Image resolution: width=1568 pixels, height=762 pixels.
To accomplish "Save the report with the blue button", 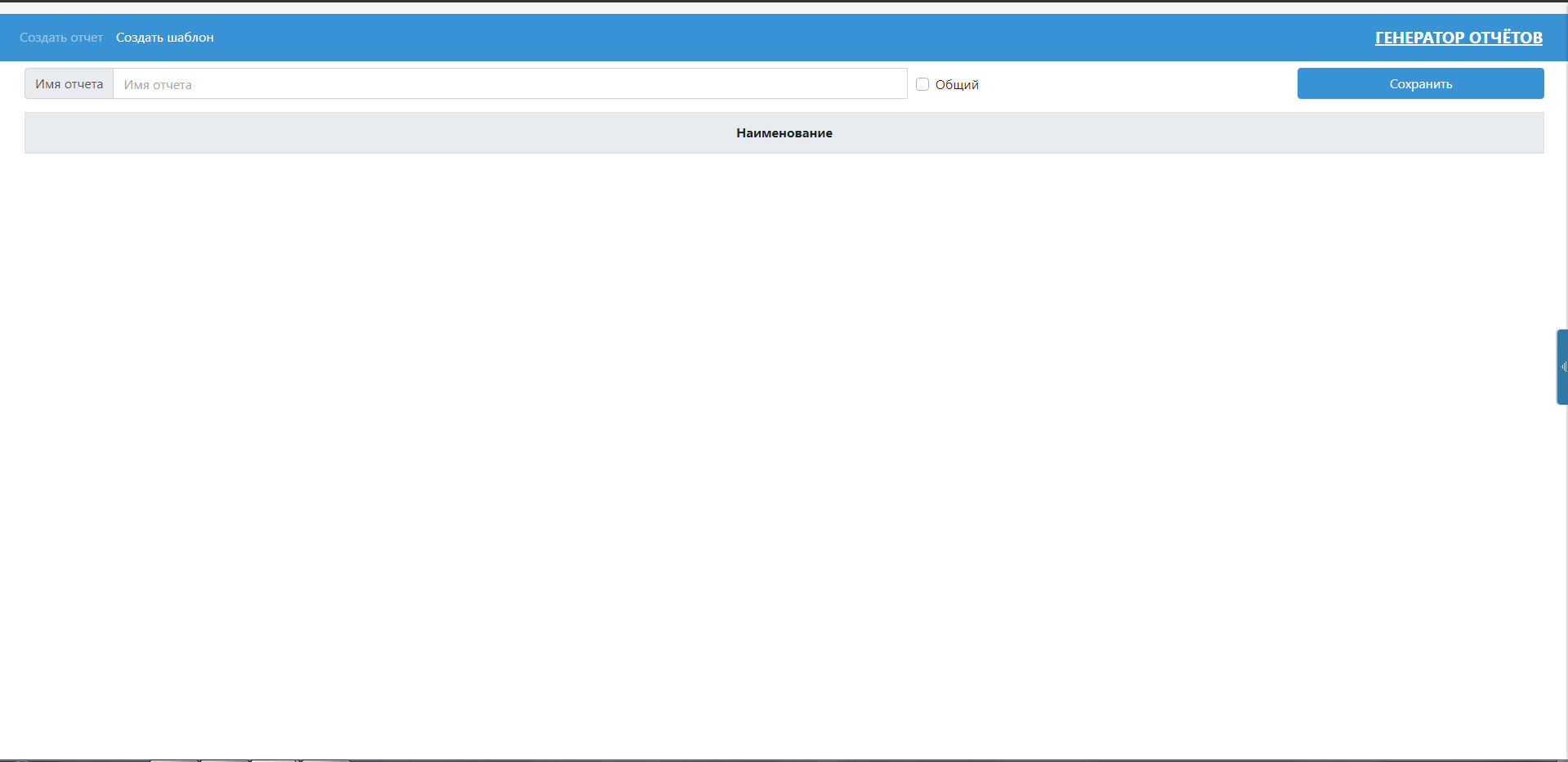I will pos(1420,84).
